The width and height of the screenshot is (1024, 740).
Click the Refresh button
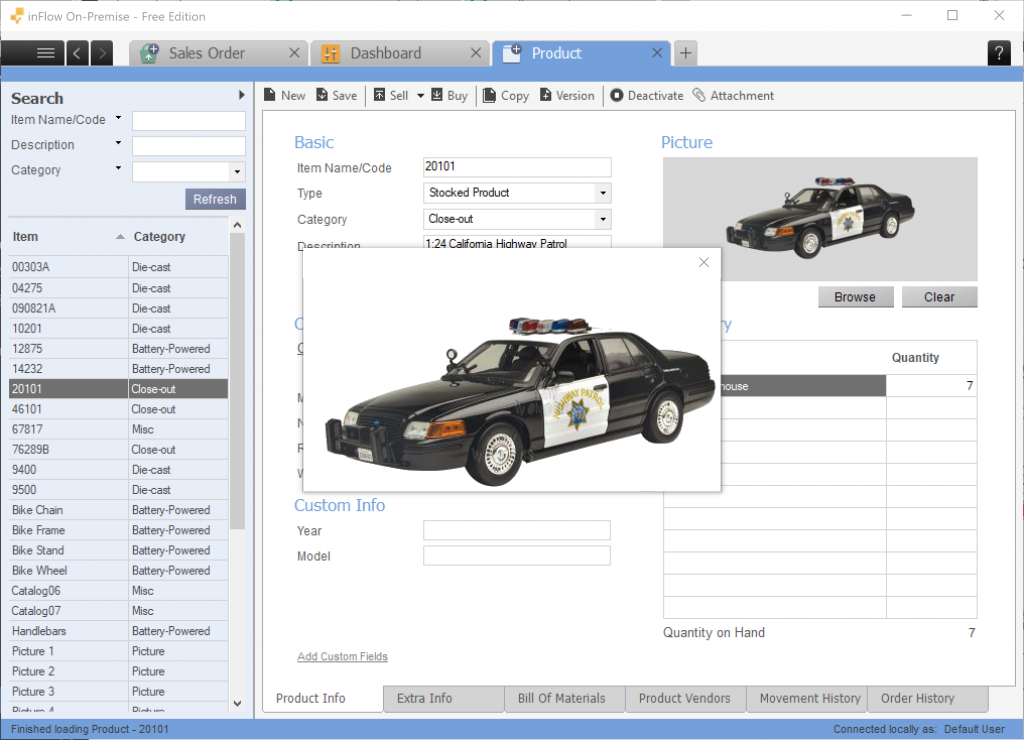click(x=215, y=199)
